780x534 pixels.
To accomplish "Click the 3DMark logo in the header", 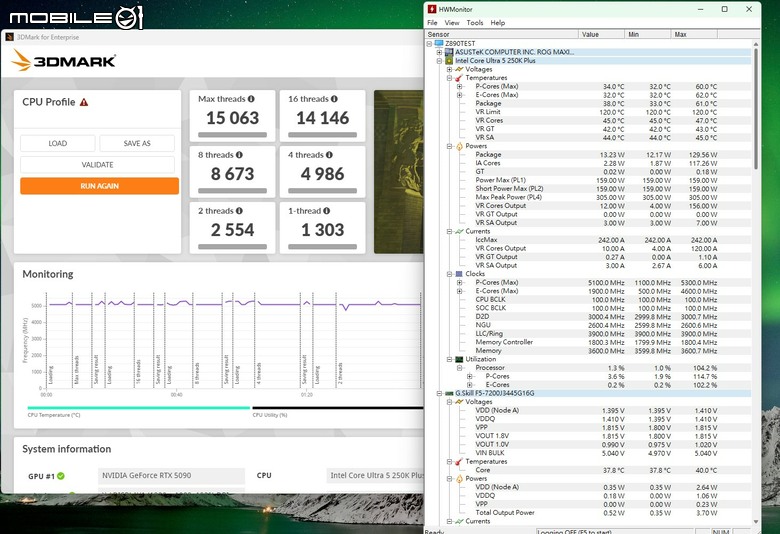I will coord(64,60).
